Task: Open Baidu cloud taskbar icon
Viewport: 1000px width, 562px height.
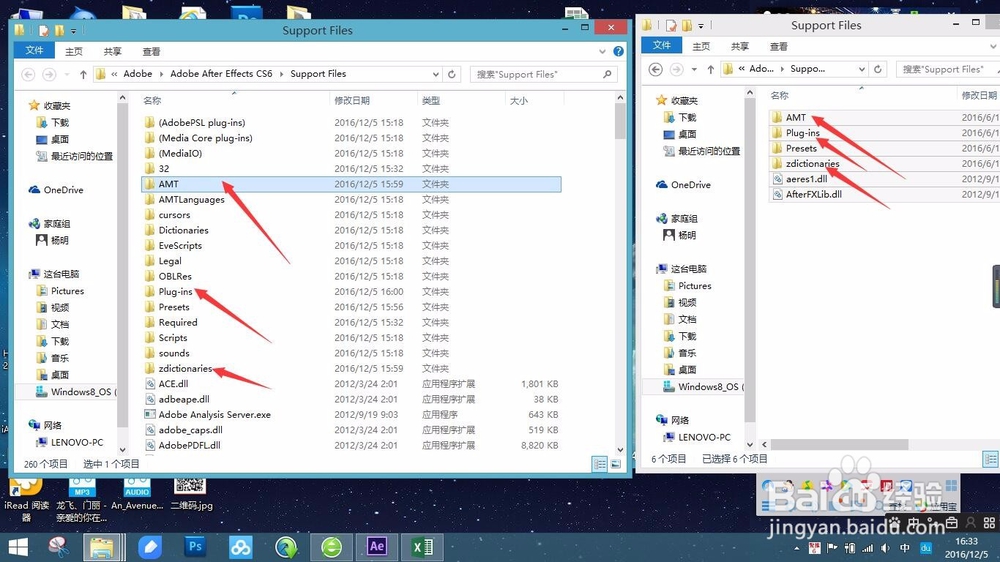Action: tap(240, 547)
